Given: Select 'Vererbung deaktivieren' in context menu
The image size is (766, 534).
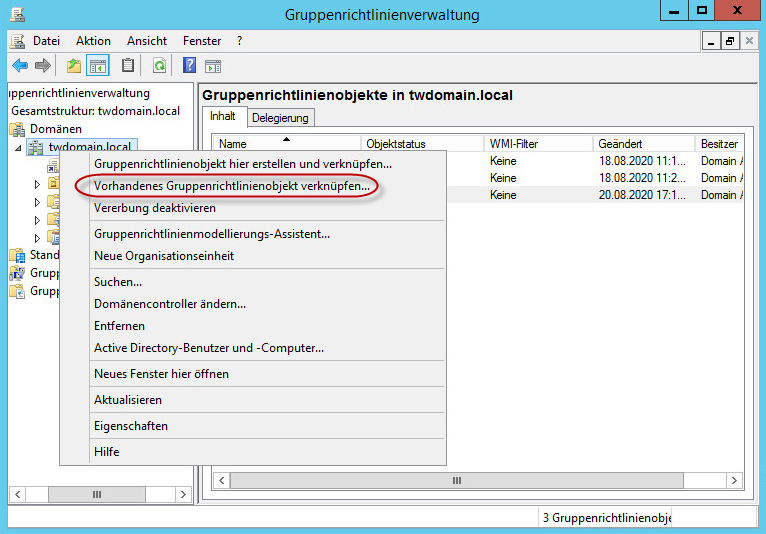Looking at the screenshot, I should coord(154,208).
